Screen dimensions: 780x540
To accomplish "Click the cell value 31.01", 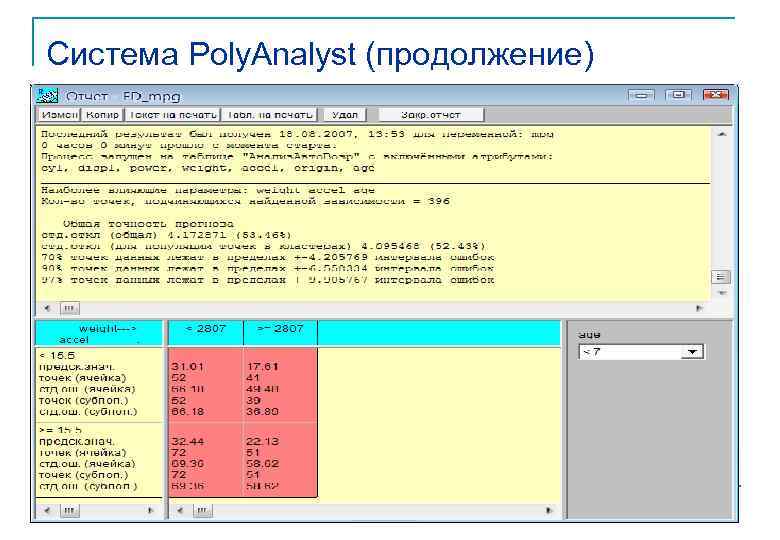I will click(x=187, y=366).
